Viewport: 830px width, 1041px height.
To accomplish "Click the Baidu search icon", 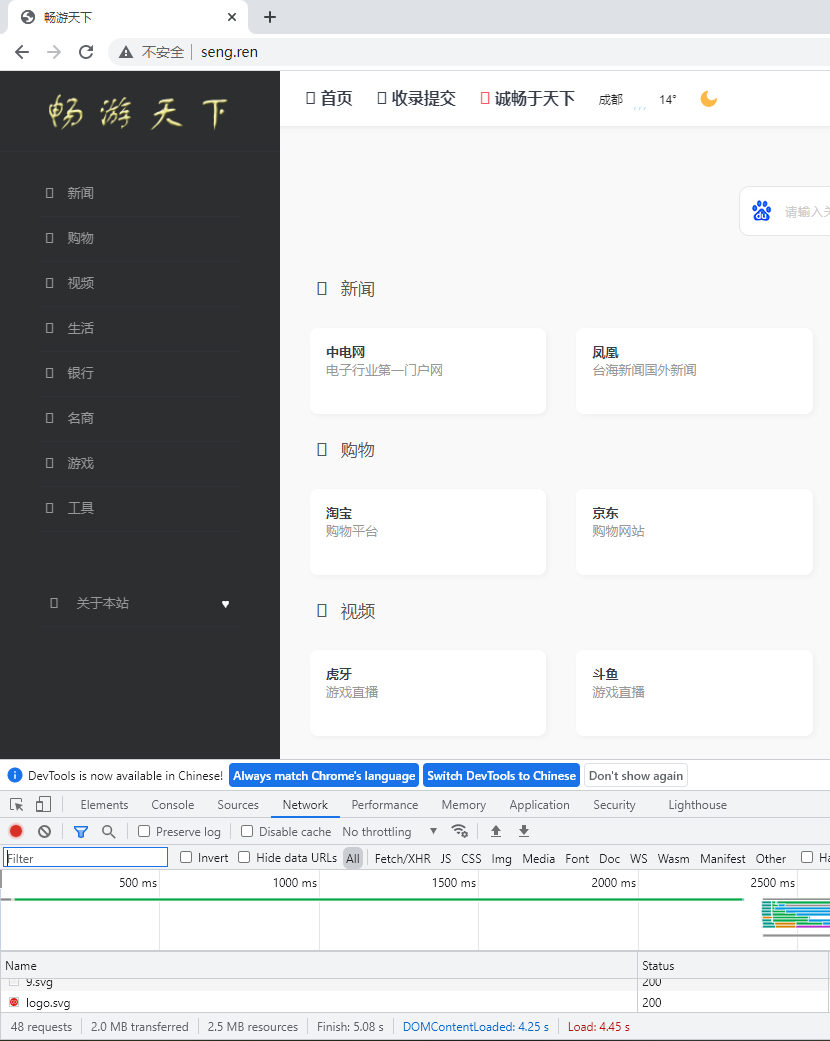I will click(x=761, y=210).
